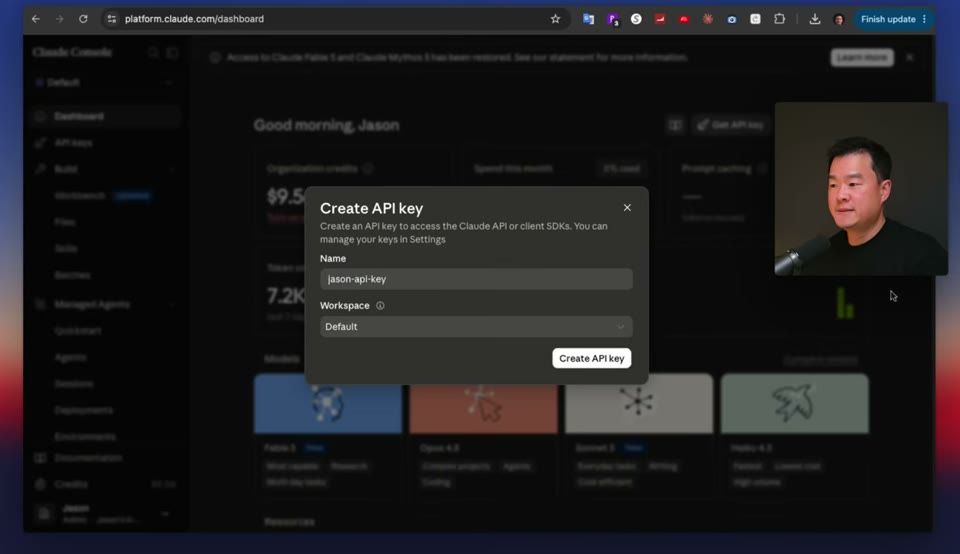Screen dimensions: 960x554
Task: Open the blue camera extension icon
Action: click(x=732, y=19)
